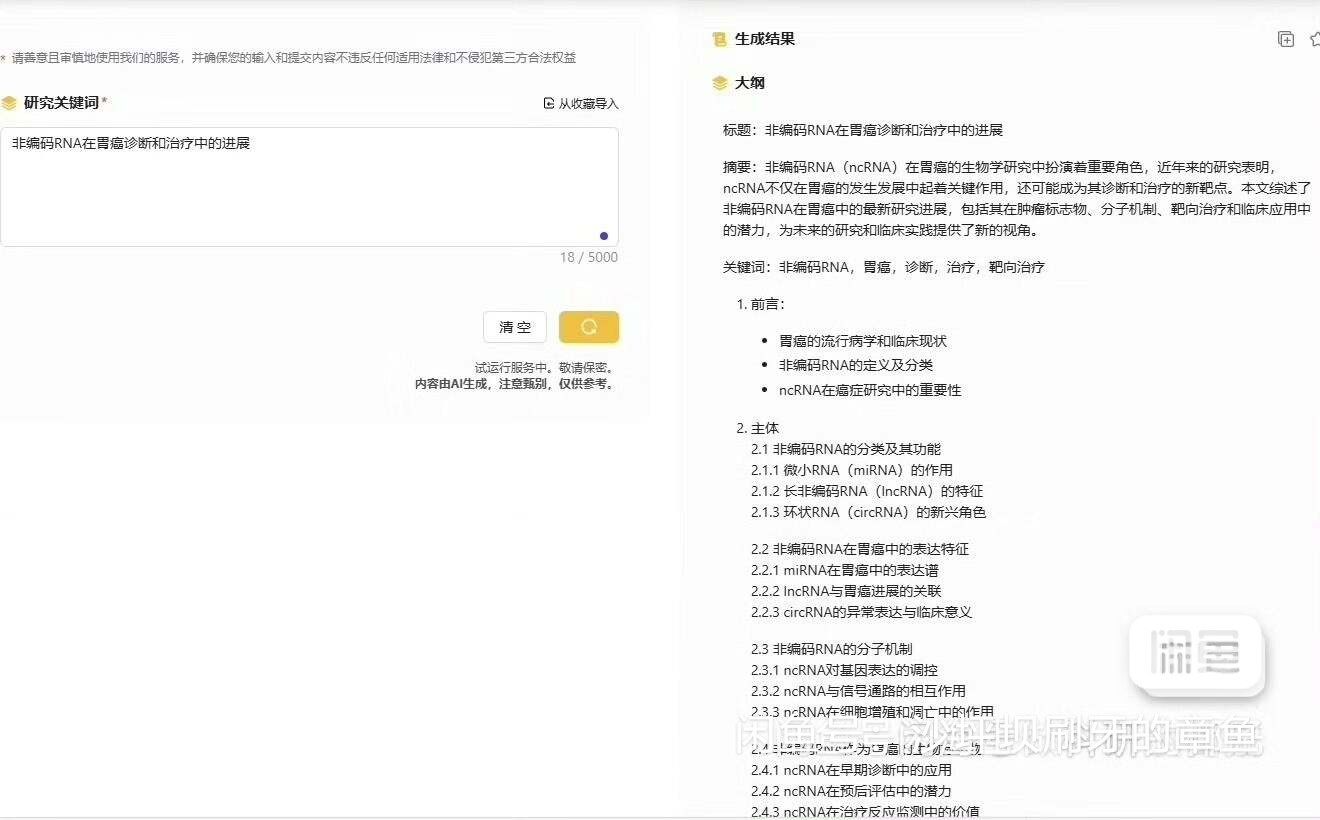Click the 研究关键词 field label

click(x=61, y=103)
